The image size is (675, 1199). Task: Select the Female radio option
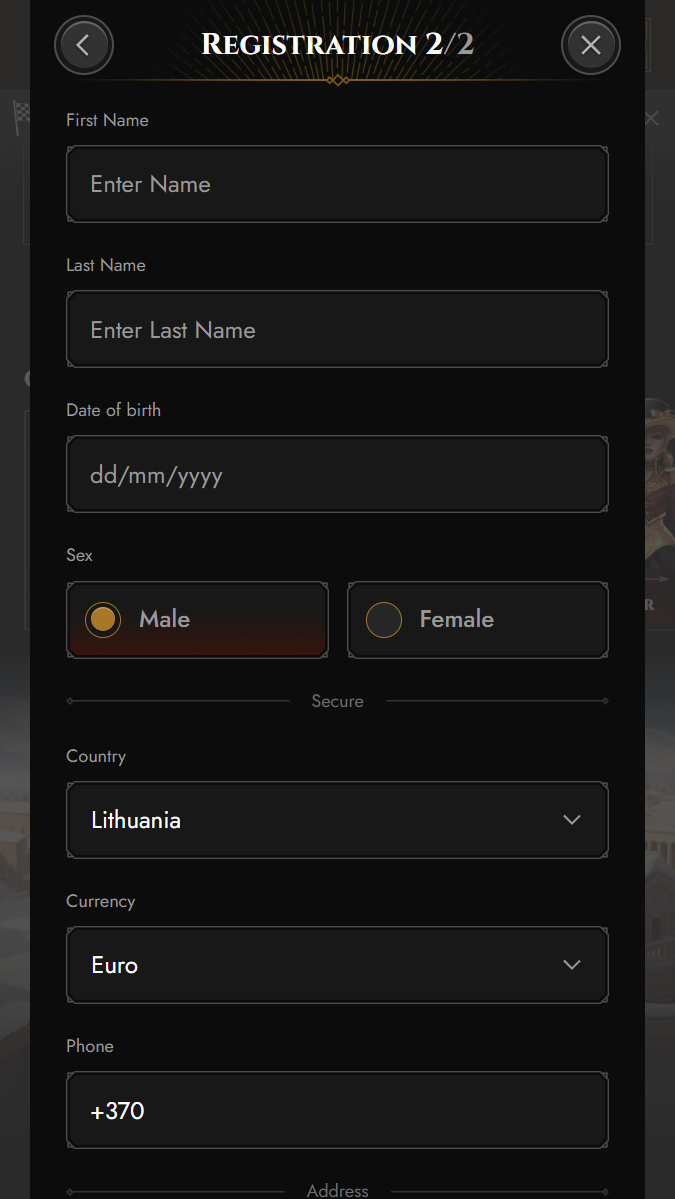(x=384, y=620)
